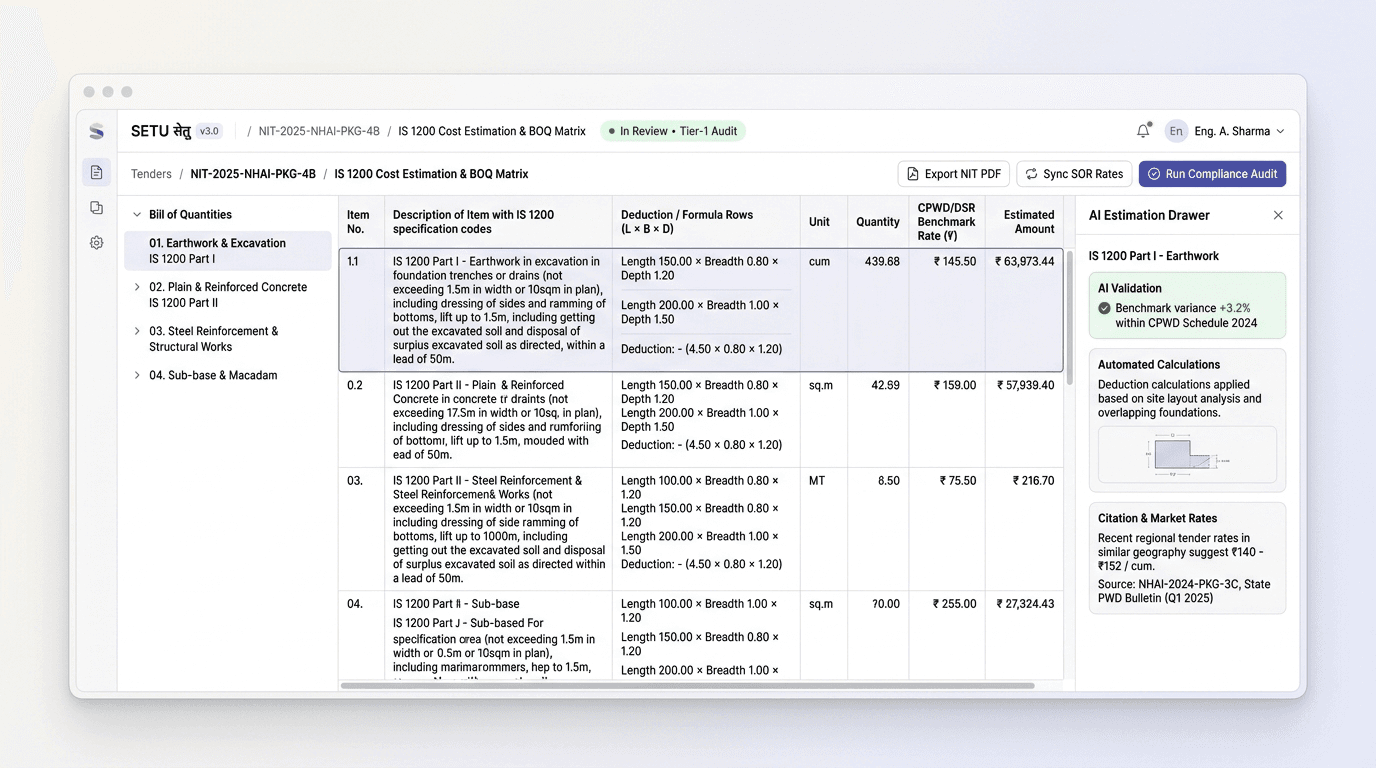Viewport: 1376px width, 768px height.
Task: Open the copy/layers sidebar icon
Action: pyautogui.click(x=96, y=208)
